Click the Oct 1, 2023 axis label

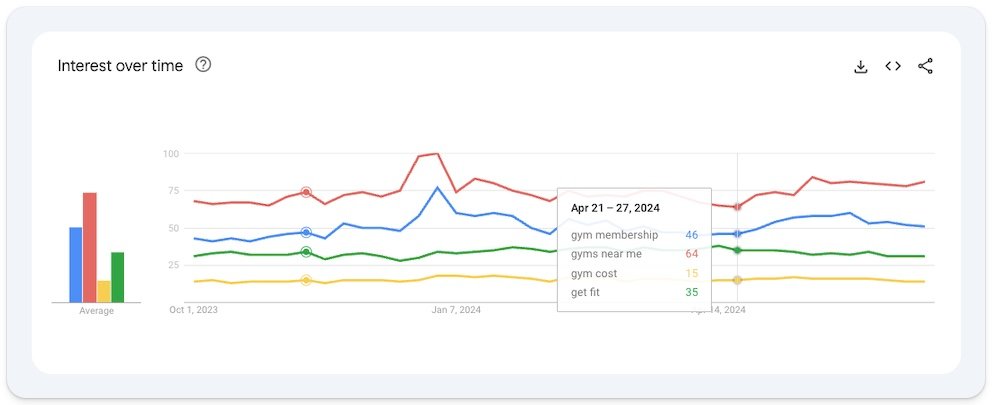(193, 310)
